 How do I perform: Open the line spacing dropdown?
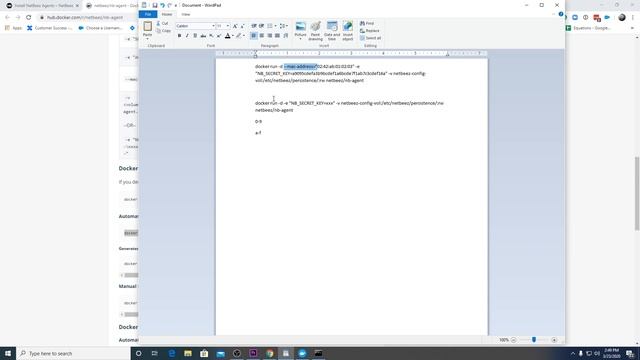(x=284, y=26)
